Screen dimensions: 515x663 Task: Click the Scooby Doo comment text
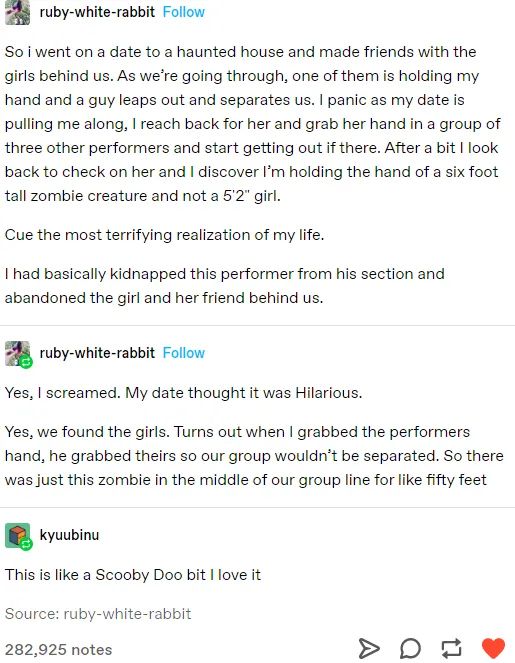[x=133, y=575]
